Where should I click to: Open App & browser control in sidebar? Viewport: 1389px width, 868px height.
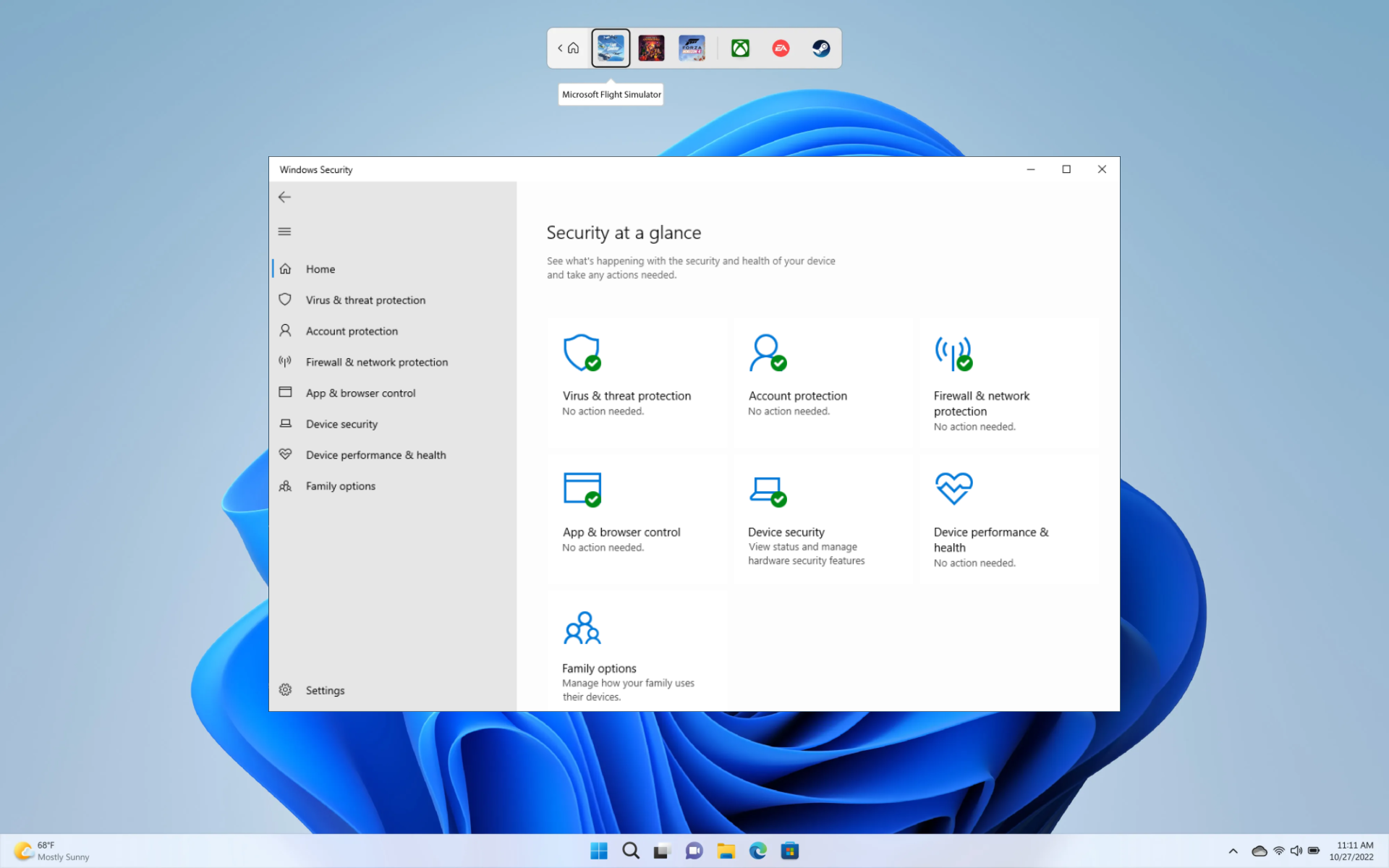click(394, 393)
